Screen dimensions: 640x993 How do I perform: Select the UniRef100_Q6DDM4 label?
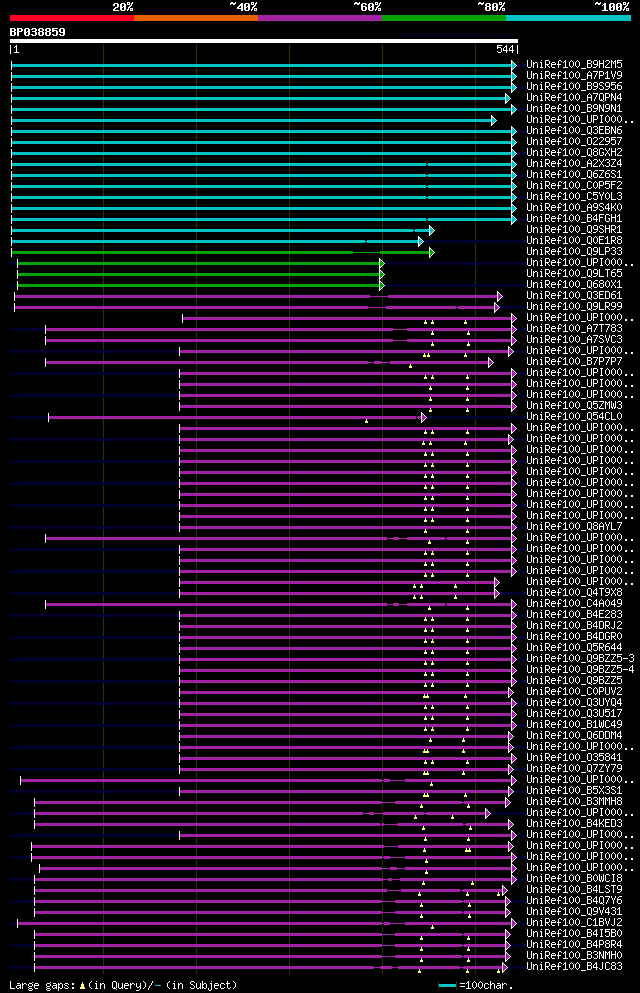[x=574, y=735]
